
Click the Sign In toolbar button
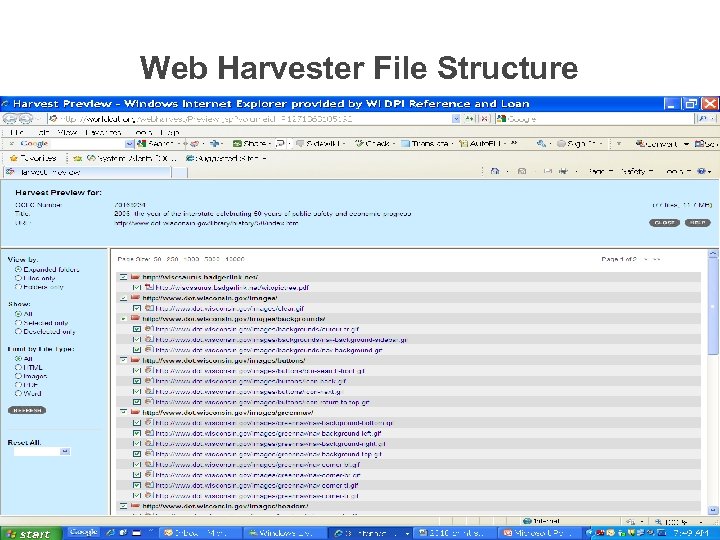[x=578, y=144]
